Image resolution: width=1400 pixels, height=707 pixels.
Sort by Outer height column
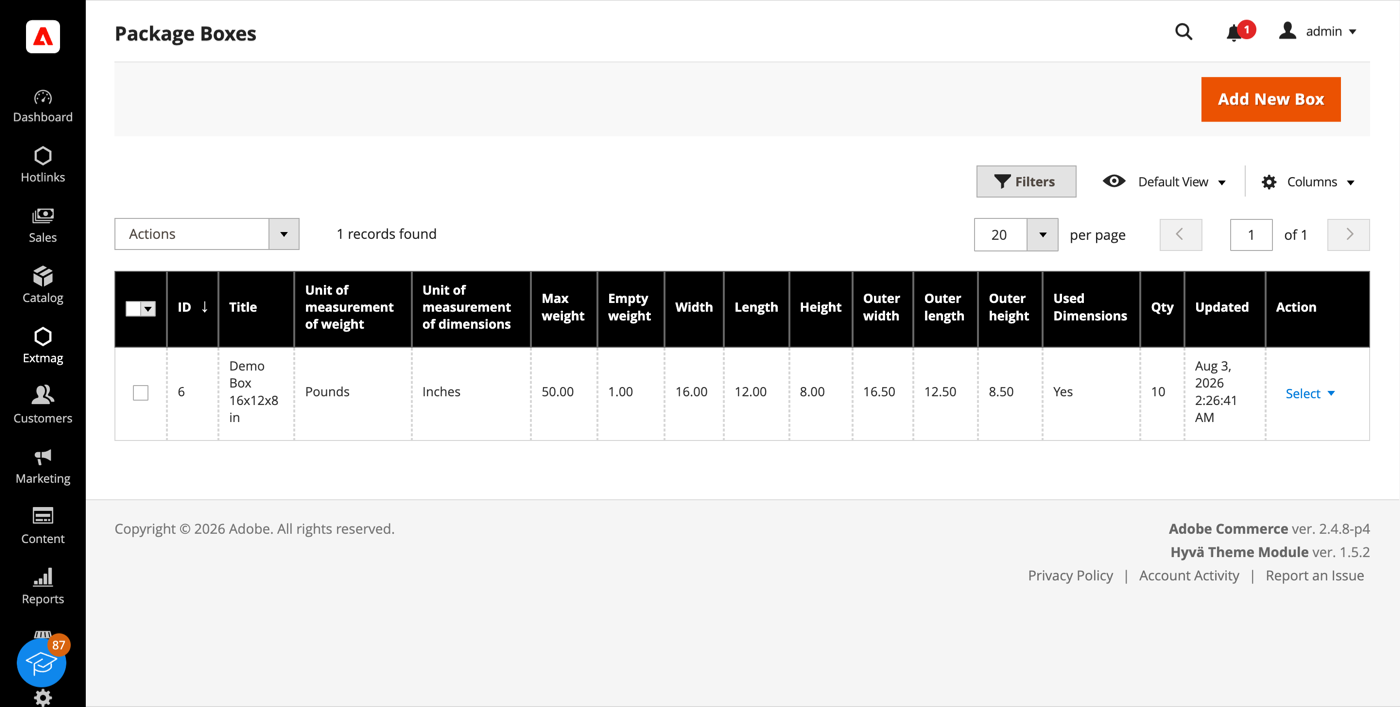(x=1010, y=308)
